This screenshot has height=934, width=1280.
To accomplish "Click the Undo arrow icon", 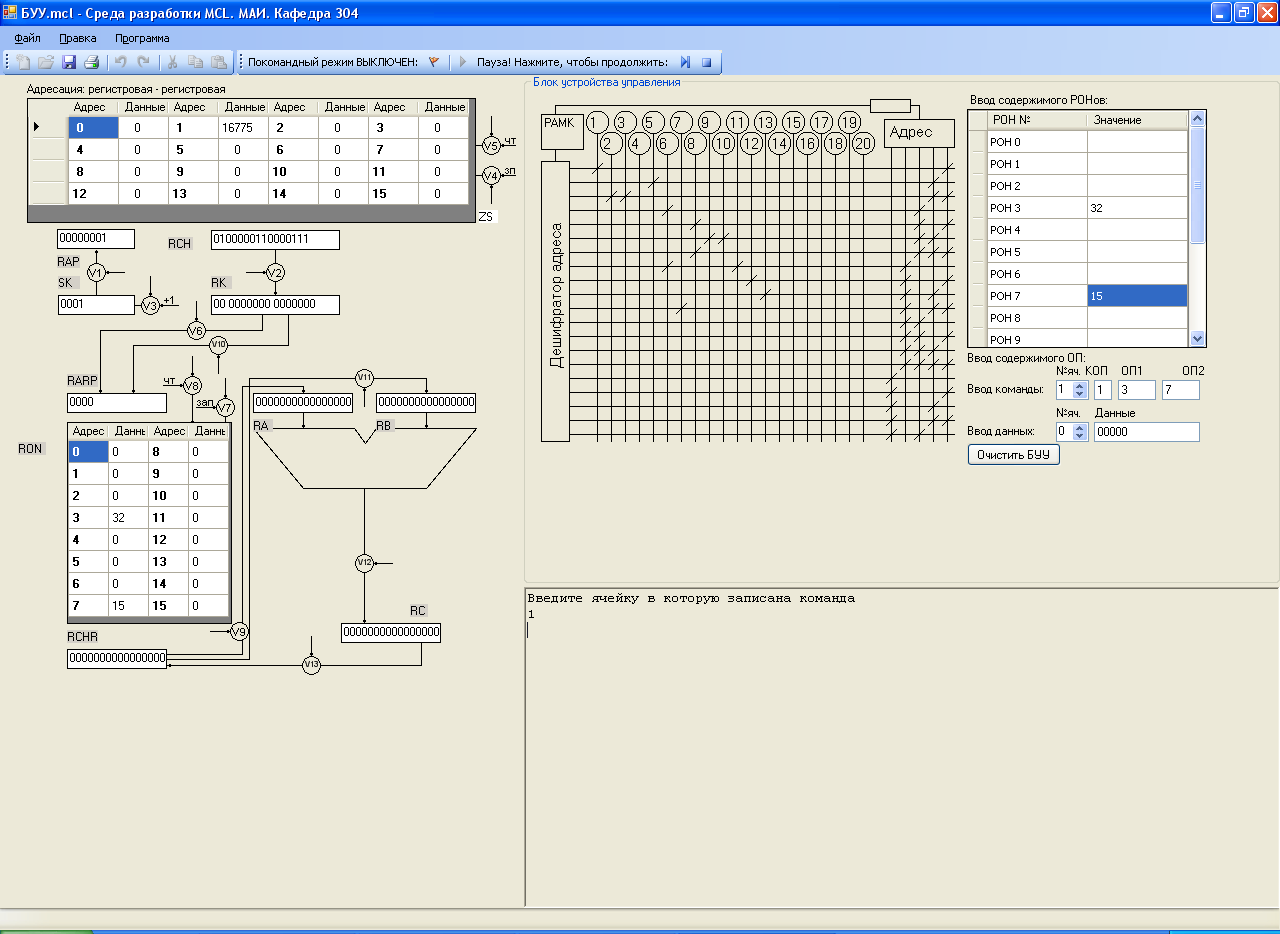I will tap(120, 62).
